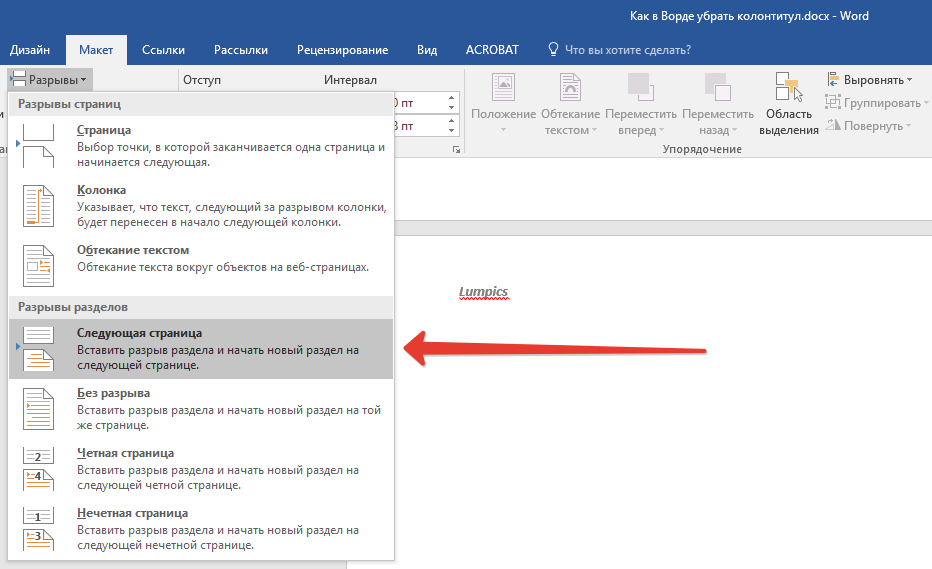Image resolution: width=932 pixels, height=569 pixels.
Task: Expand the Разрывы breaks dropdown
Action: click(x=50, y=79)
